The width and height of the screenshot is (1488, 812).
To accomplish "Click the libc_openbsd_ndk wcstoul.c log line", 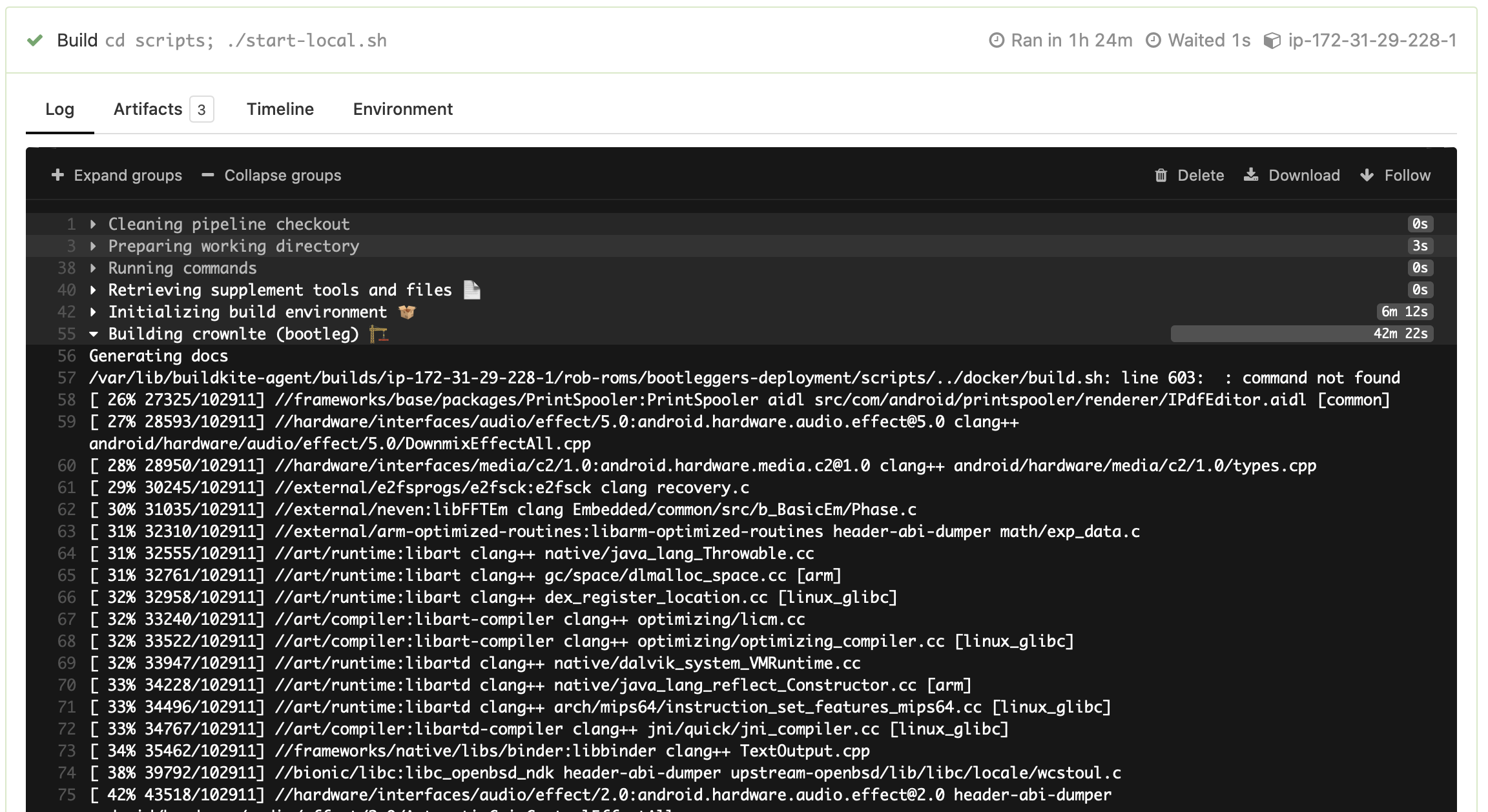I will point(605,773).
